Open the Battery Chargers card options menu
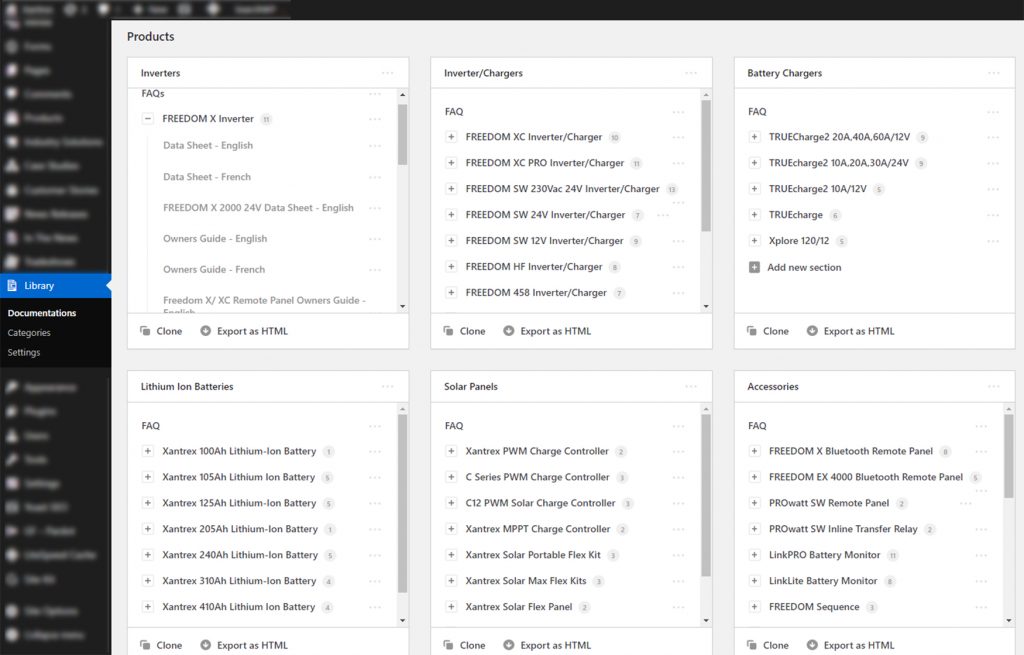Viewport: 1024px width, 655px height. pos(993,73)
